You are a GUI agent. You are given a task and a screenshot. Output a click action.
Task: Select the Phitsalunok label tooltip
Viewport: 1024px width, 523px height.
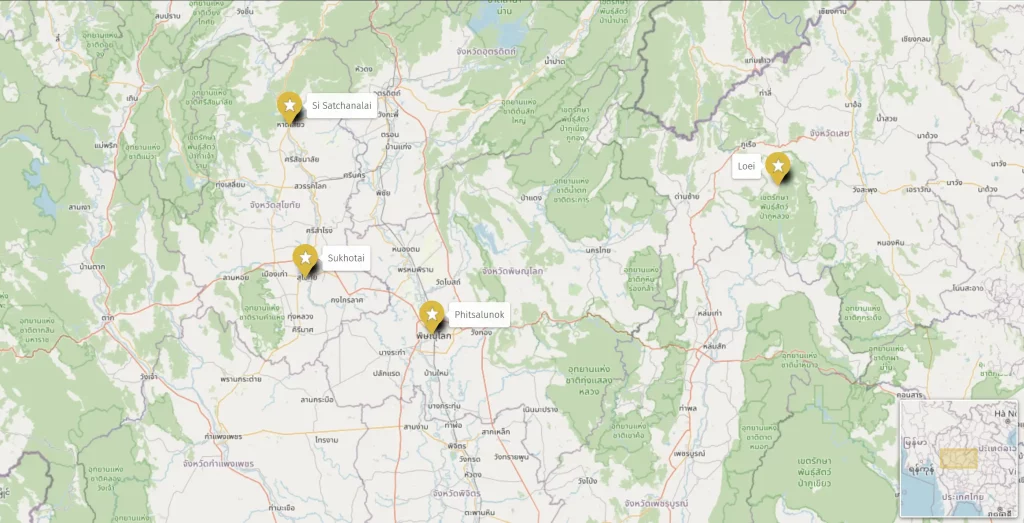click(x=479, y=315)
